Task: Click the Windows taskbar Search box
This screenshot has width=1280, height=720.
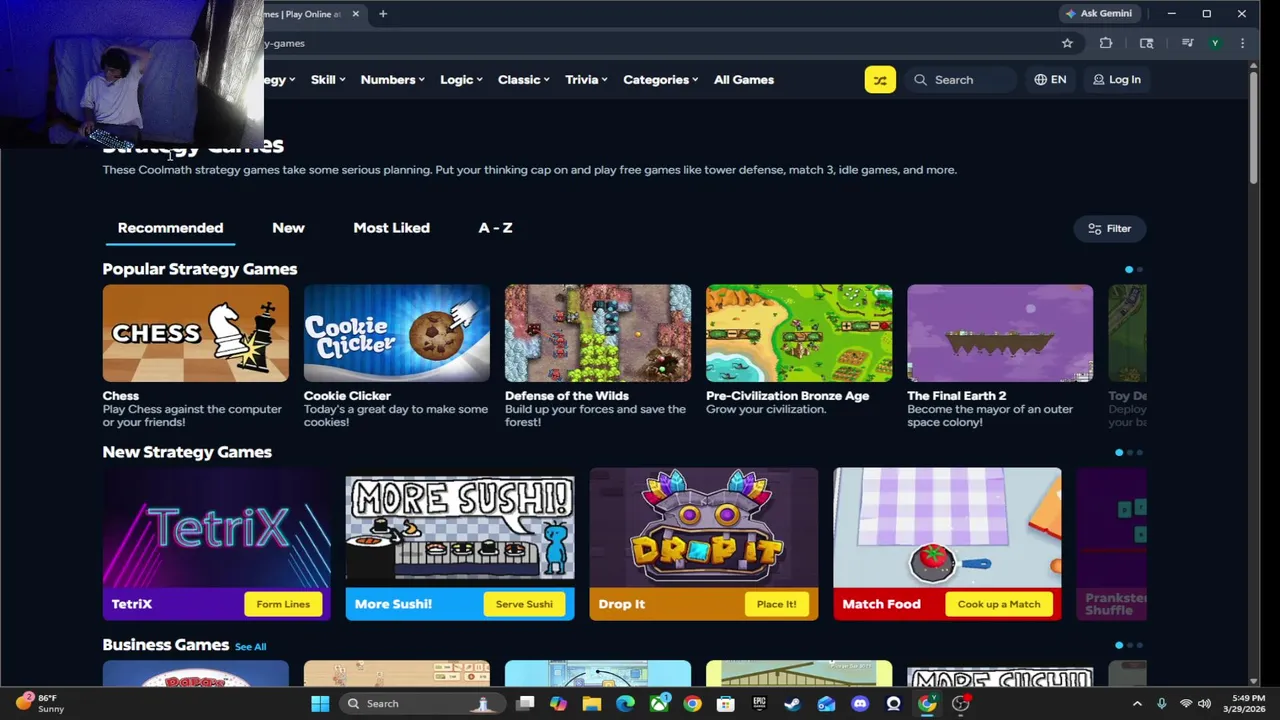Action: (420, 704)
